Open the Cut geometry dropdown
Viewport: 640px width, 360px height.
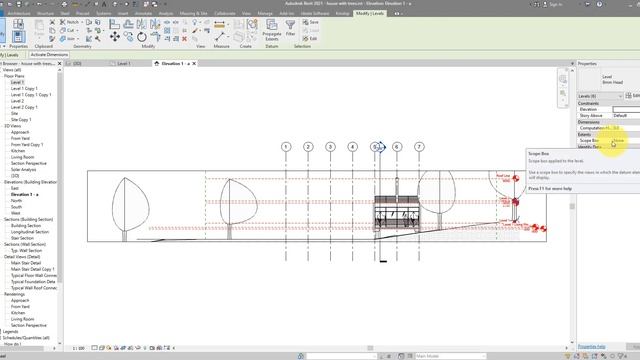[77, 30]
